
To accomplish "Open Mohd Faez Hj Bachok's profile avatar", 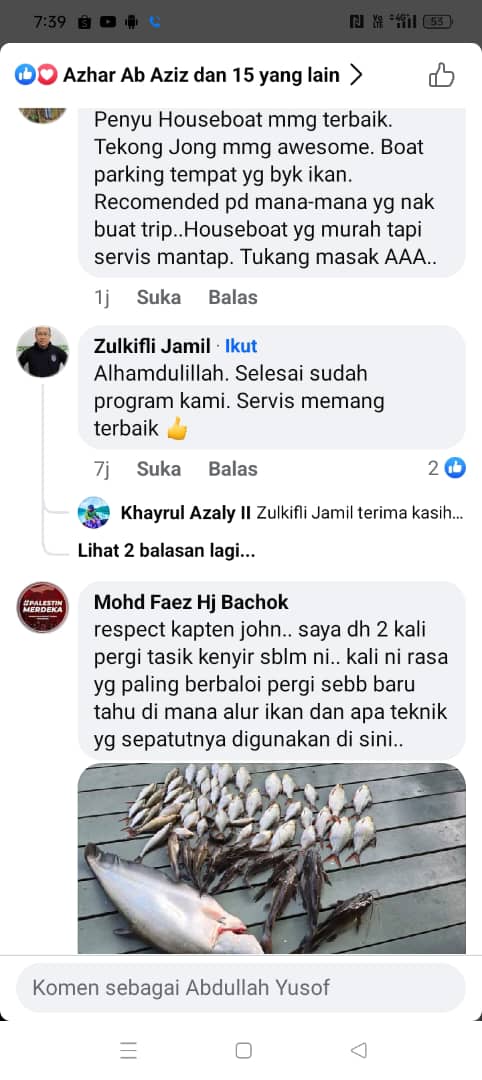I will [42, 607].
